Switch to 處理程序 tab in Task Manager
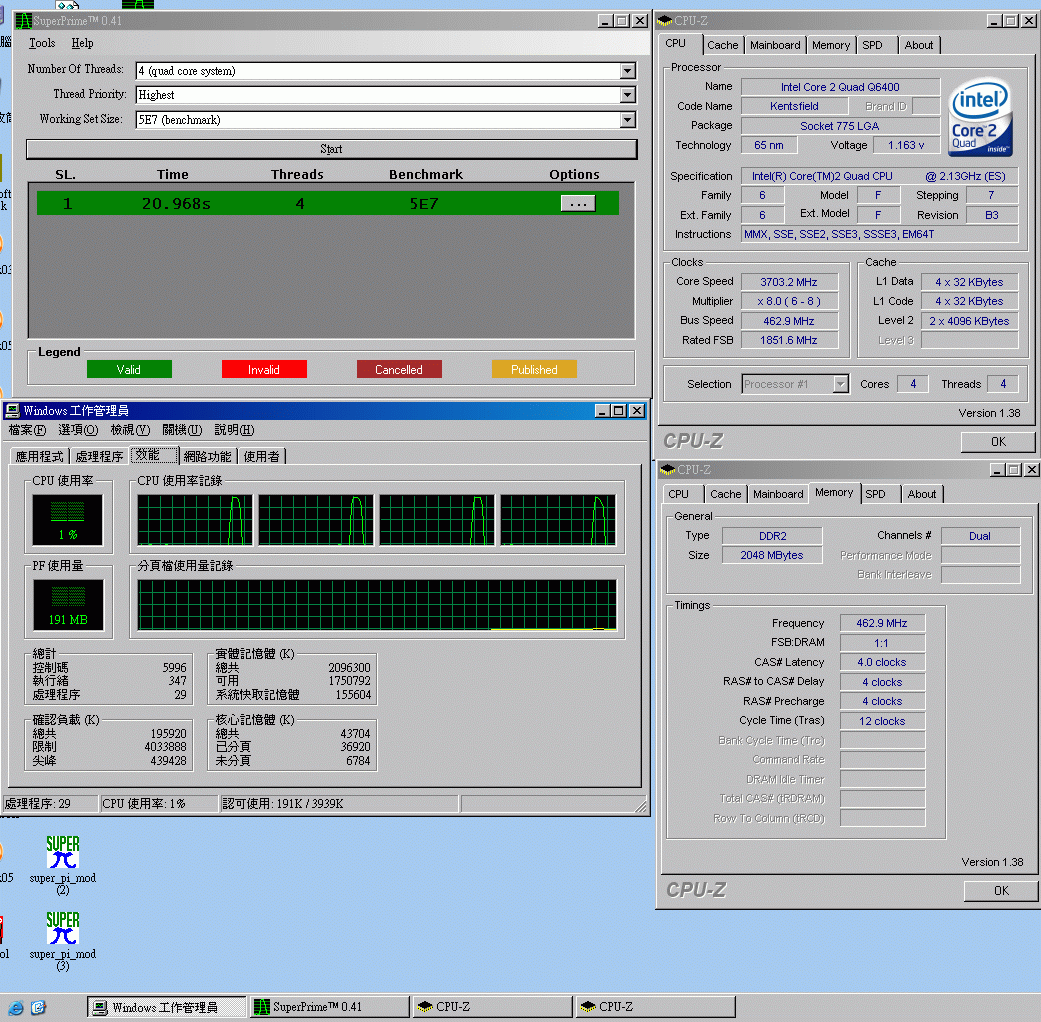This screenshot has width=1041, height=1022. pyautogui.click(x=100, y=456)
